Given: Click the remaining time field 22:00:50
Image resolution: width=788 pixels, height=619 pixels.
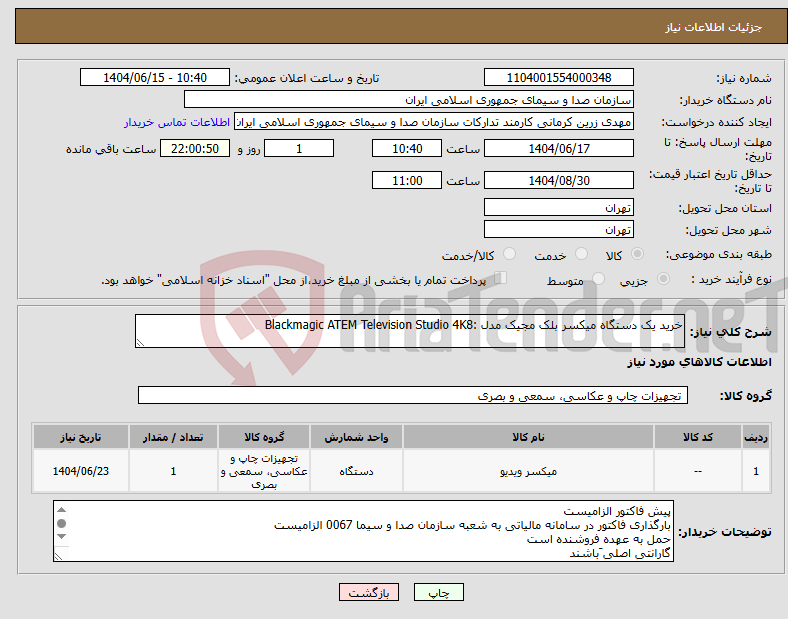Looking at the screenshot, I should click(x=195, y=148).
